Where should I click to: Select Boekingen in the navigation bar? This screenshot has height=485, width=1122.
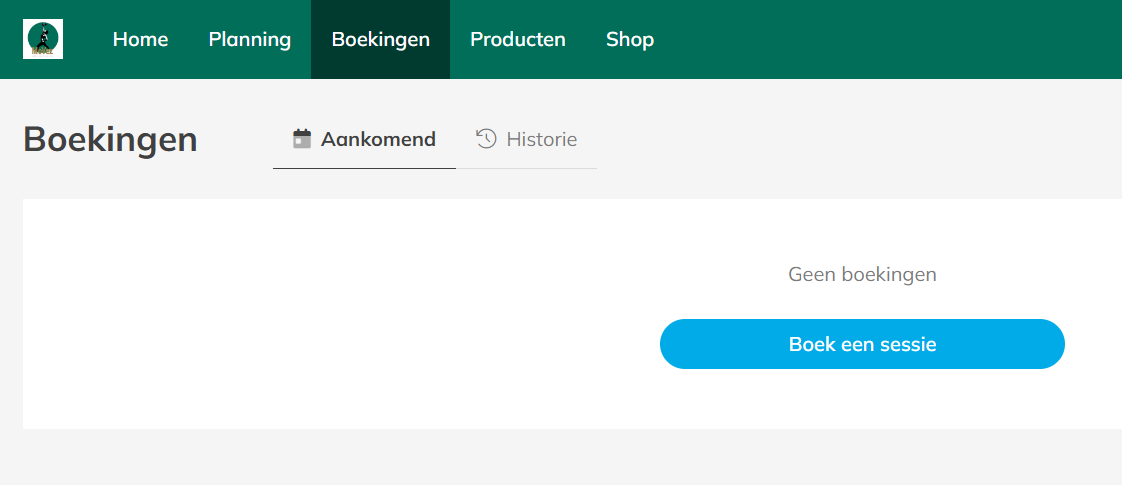tap(380, 39)
